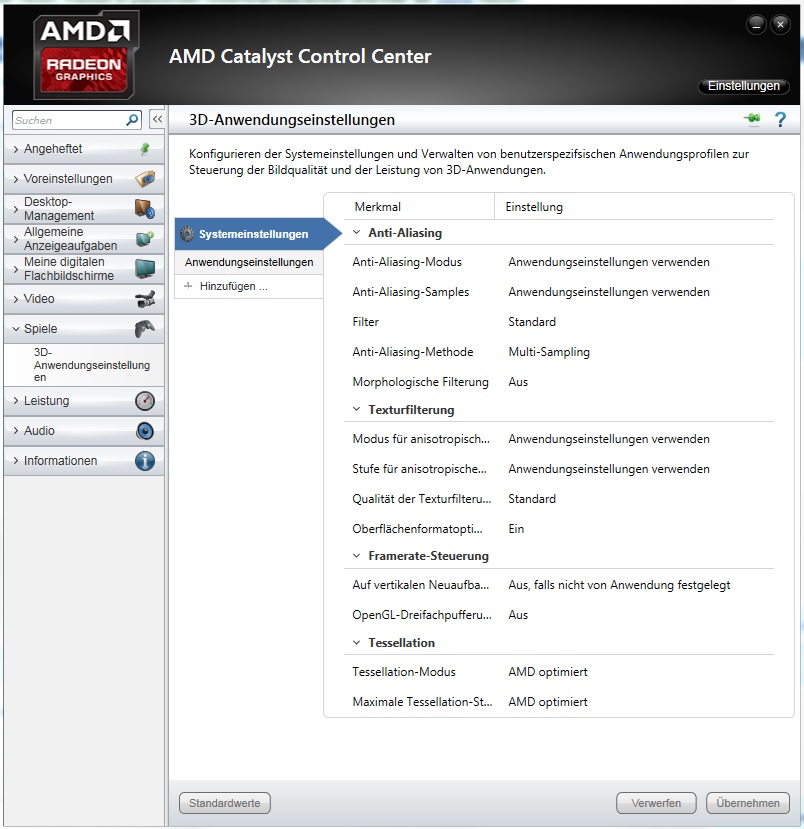Click the gear icon beside Systemeinstellungen
This screenshot has height=829, width=804.
click(187, 234)
